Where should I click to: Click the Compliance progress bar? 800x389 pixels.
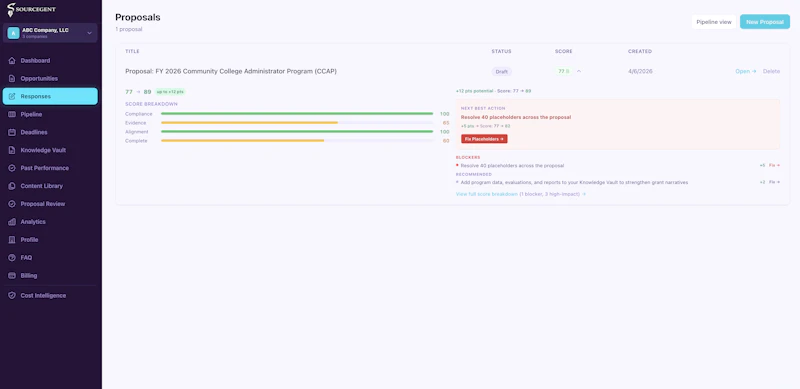(297, 114)
